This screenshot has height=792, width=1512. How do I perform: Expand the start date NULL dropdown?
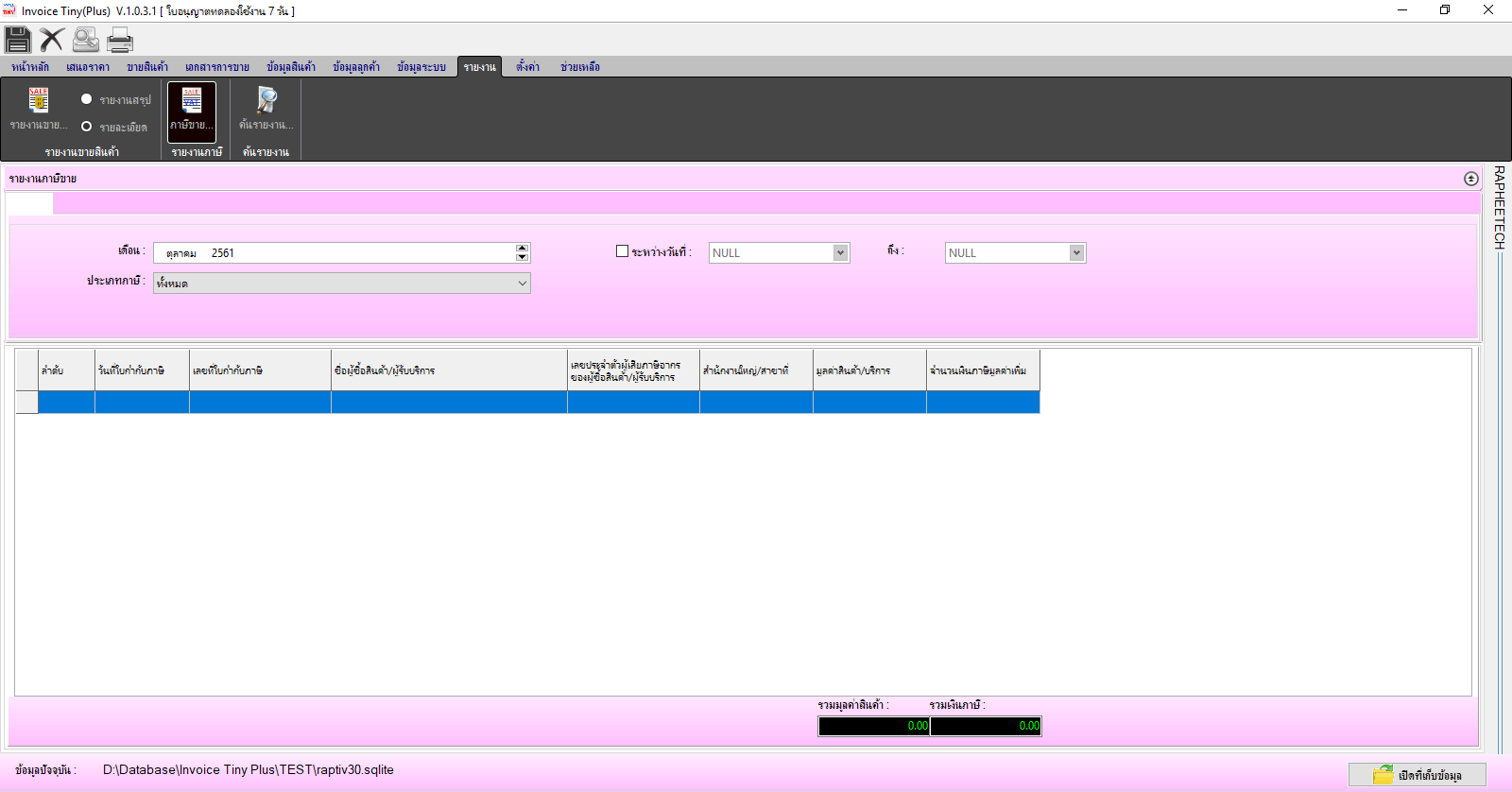pos(840,252)
